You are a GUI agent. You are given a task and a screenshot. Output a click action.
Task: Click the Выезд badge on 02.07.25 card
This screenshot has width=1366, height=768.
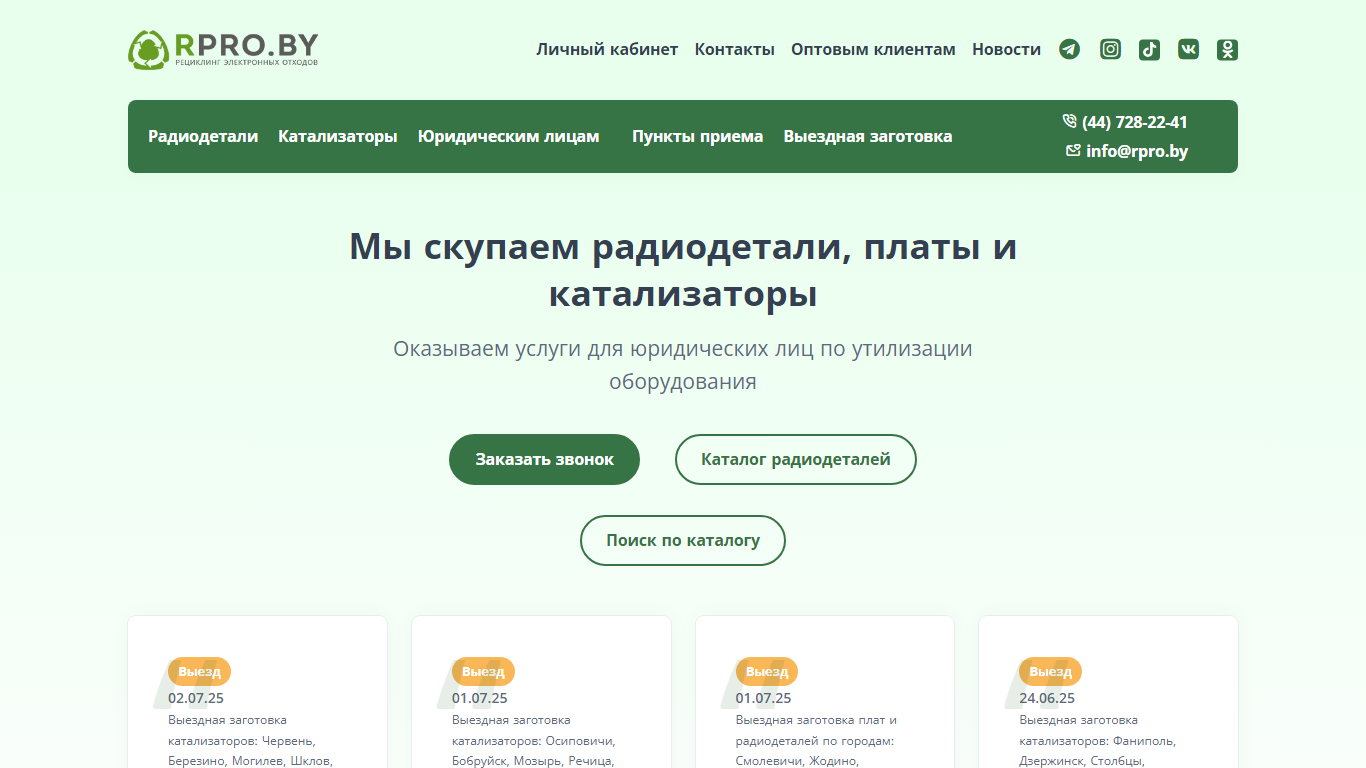pyautogui.click(x=199, y=671)
